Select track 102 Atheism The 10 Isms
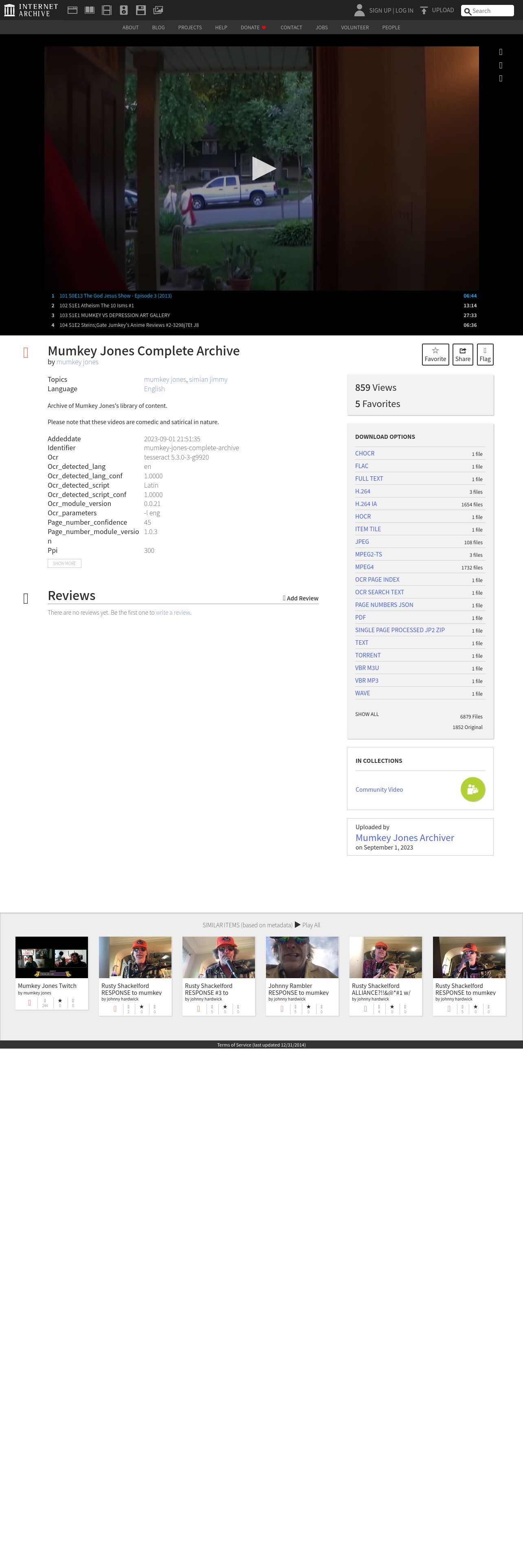This screenshot has height=1568, width=523. point(261,306)
